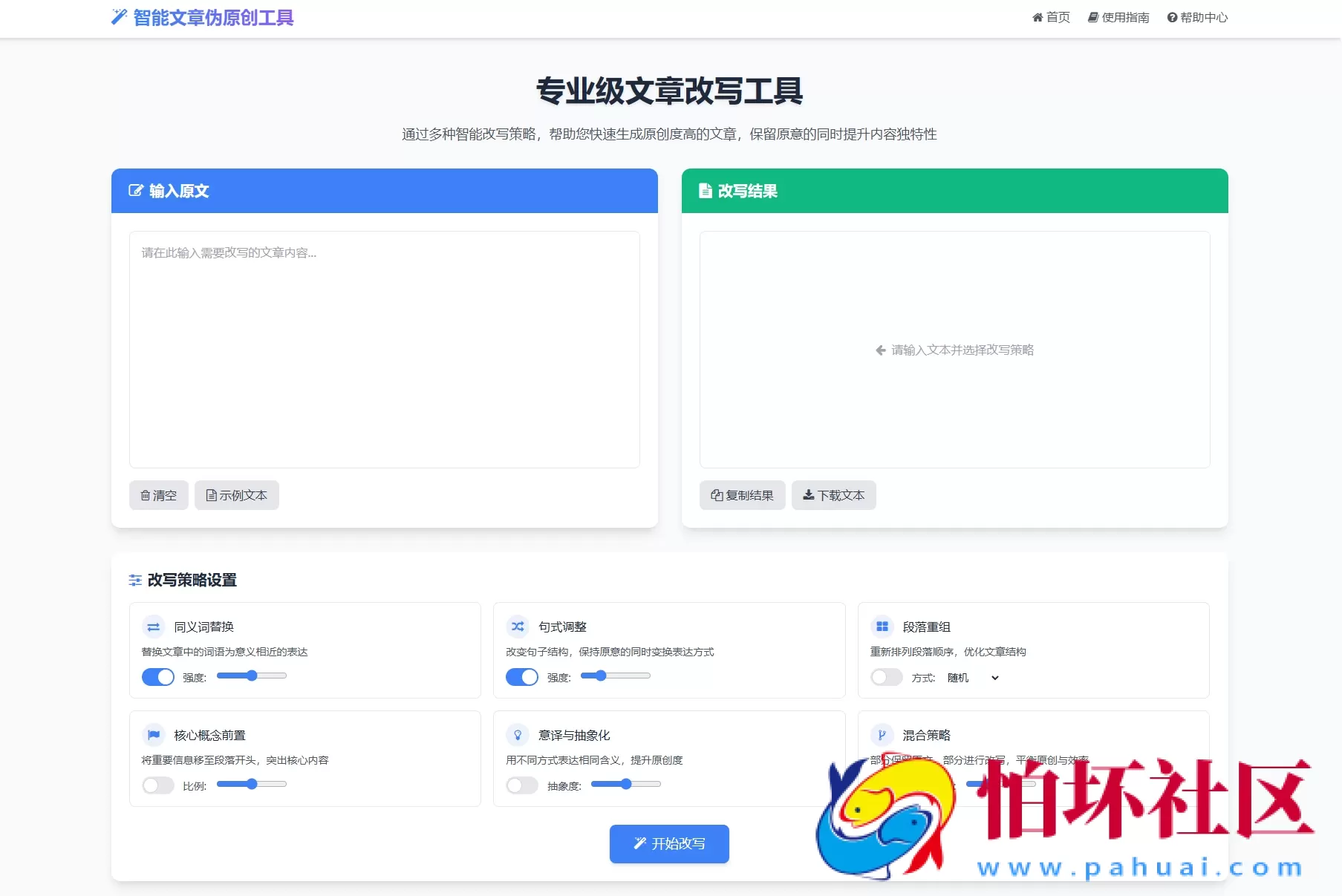Click the 开始改写 button
The image size is (1342, 896).
pyautogui.click(x=668, y=843)
